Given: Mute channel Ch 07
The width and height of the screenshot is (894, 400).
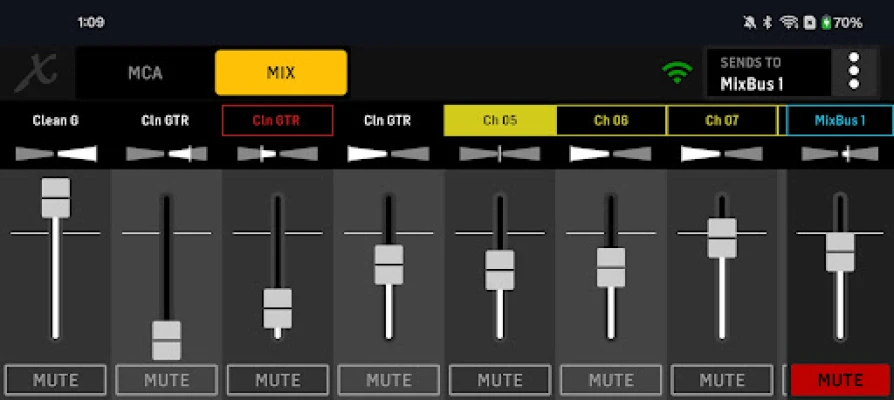Looking at the screenshot, I should coord(721,380).
